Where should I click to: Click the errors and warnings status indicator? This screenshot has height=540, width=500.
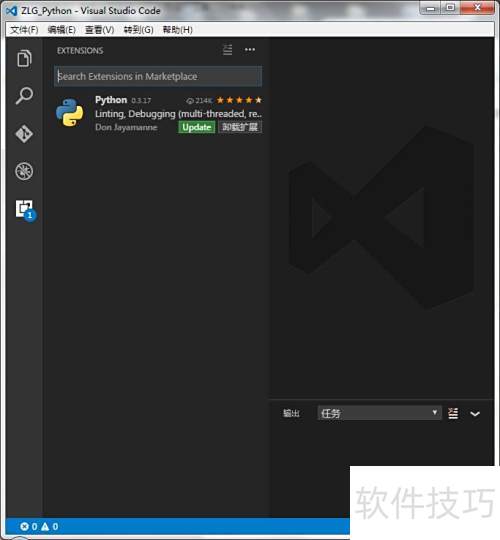coord(39,527)
